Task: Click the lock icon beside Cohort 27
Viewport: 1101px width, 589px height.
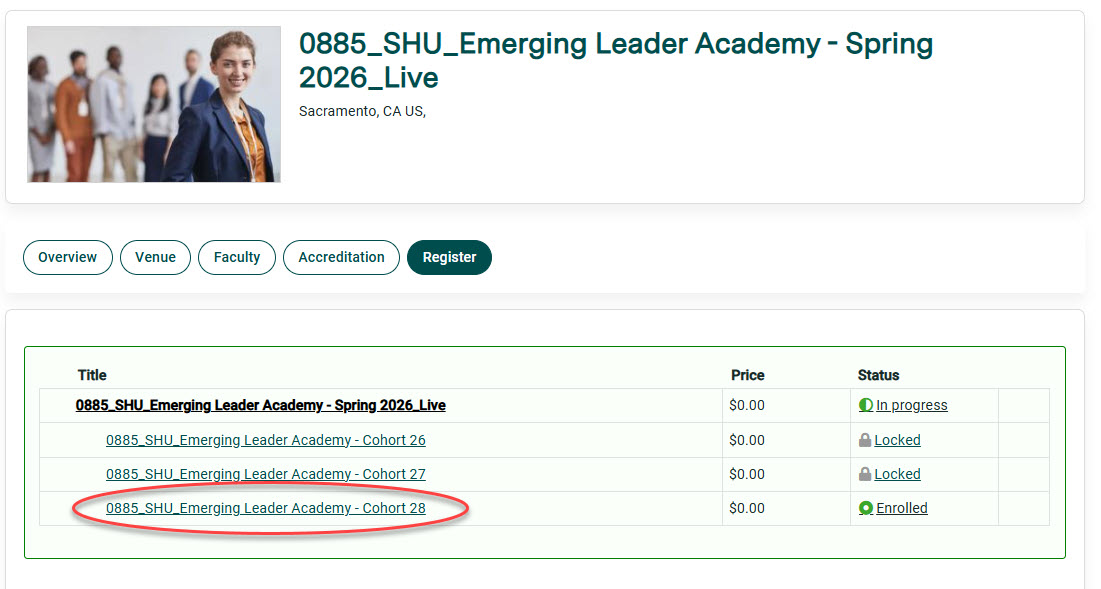Action: (866, 474)
